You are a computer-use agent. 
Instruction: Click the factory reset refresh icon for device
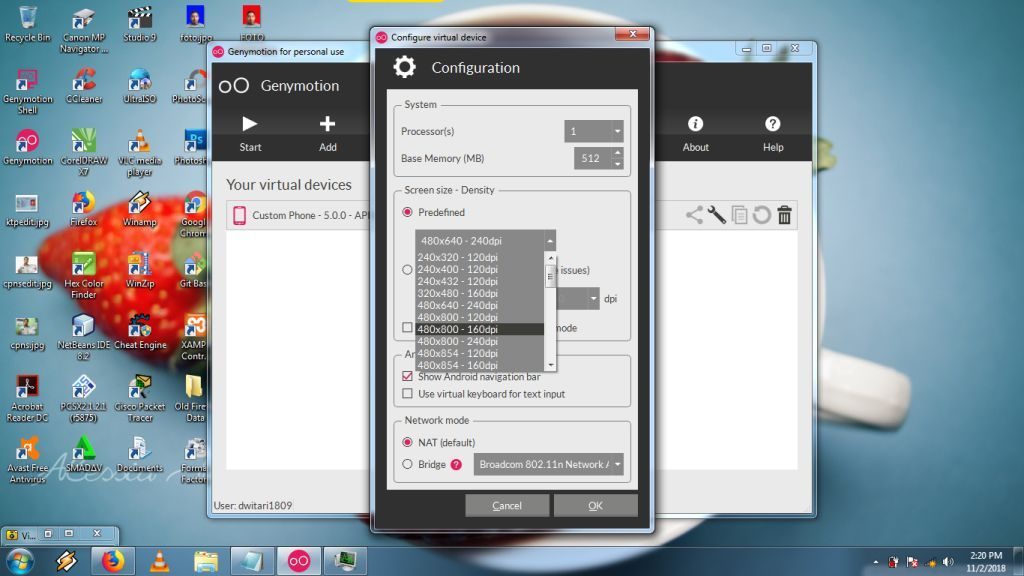761,215
